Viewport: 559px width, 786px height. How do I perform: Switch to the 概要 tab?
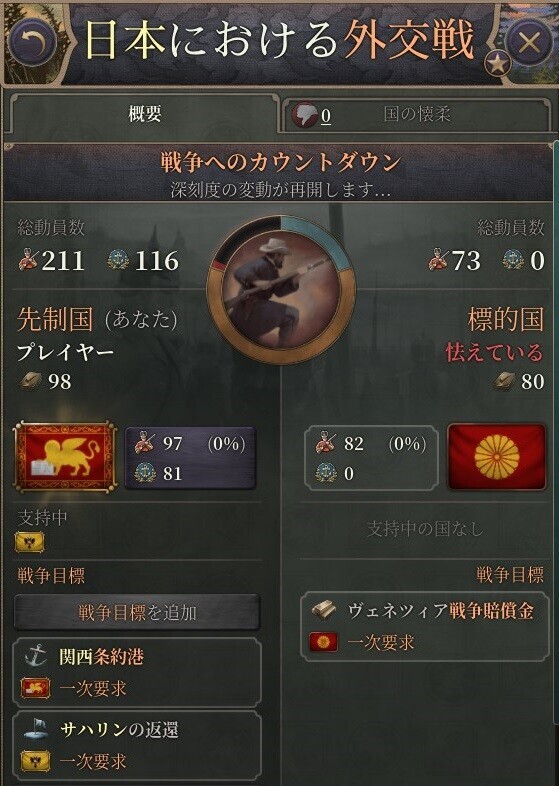[x=144, y=115]
